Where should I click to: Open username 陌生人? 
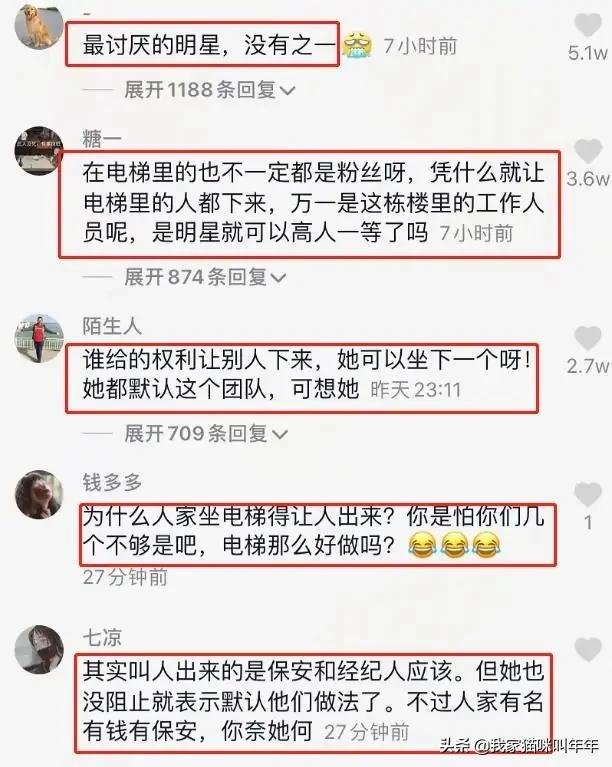coord(112,326)
